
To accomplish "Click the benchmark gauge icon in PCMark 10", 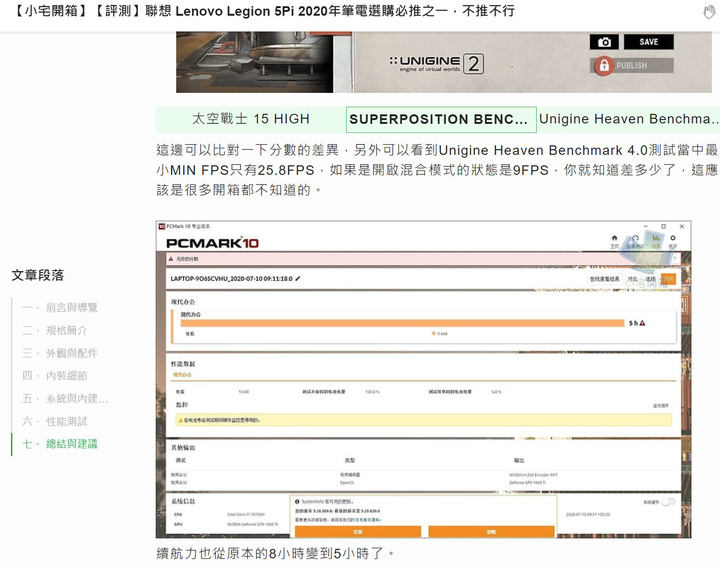I will click(636, 239).
